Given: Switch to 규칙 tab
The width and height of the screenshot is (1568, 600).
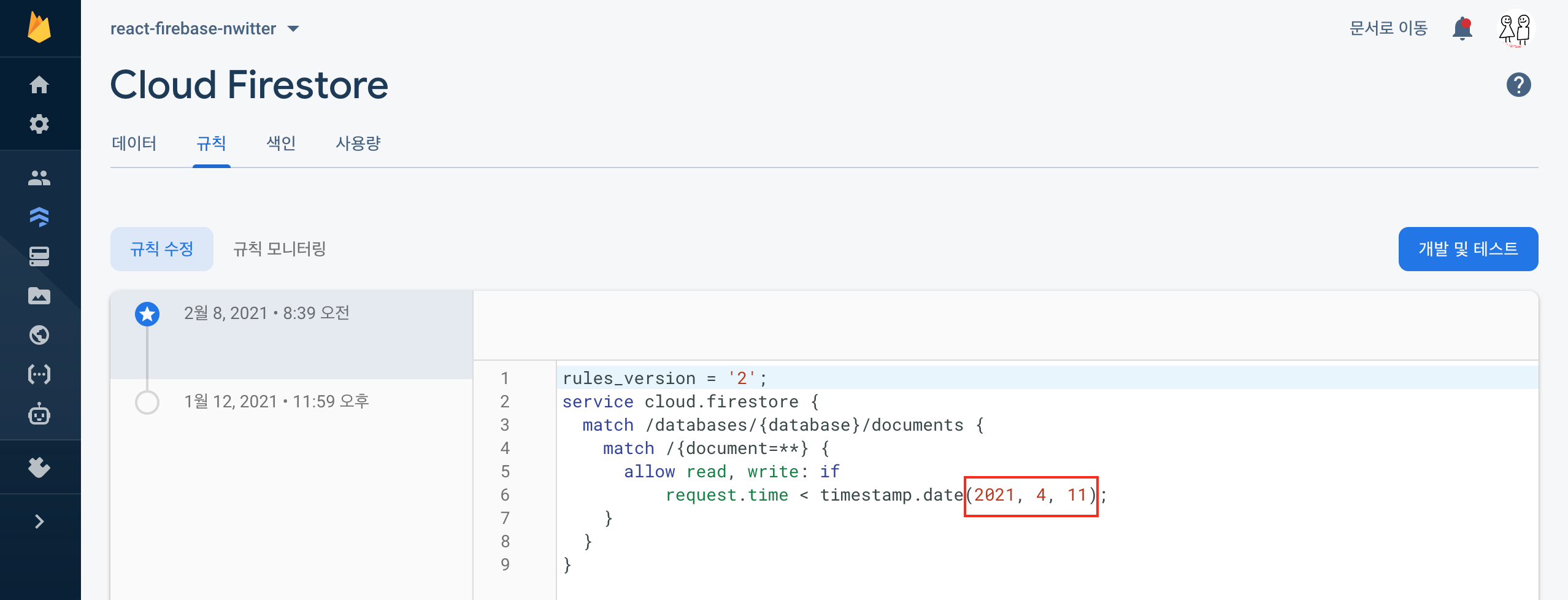Looking at the screenshot, I should coord(212,144).
